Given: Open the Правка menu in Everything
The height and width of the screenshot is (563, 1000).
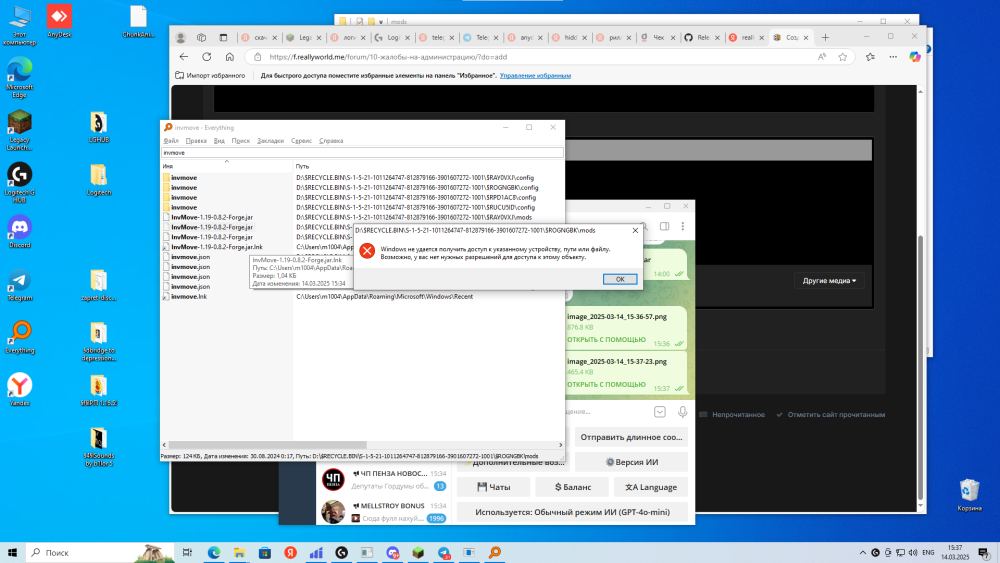Looking at the screenshot, I should 196,141.
